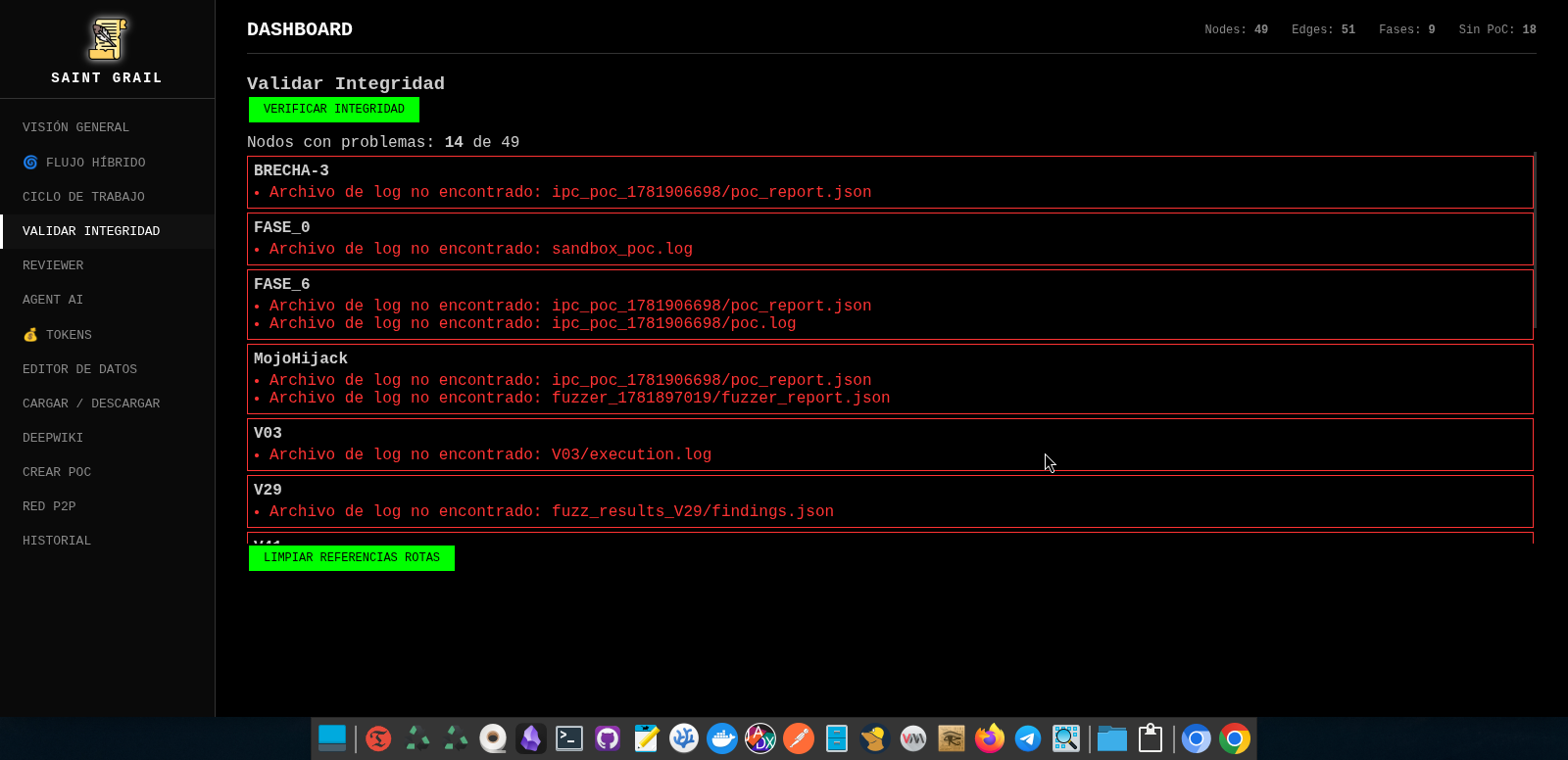Click the problems list vertical scrollbar

click(x=1535, y=240)
